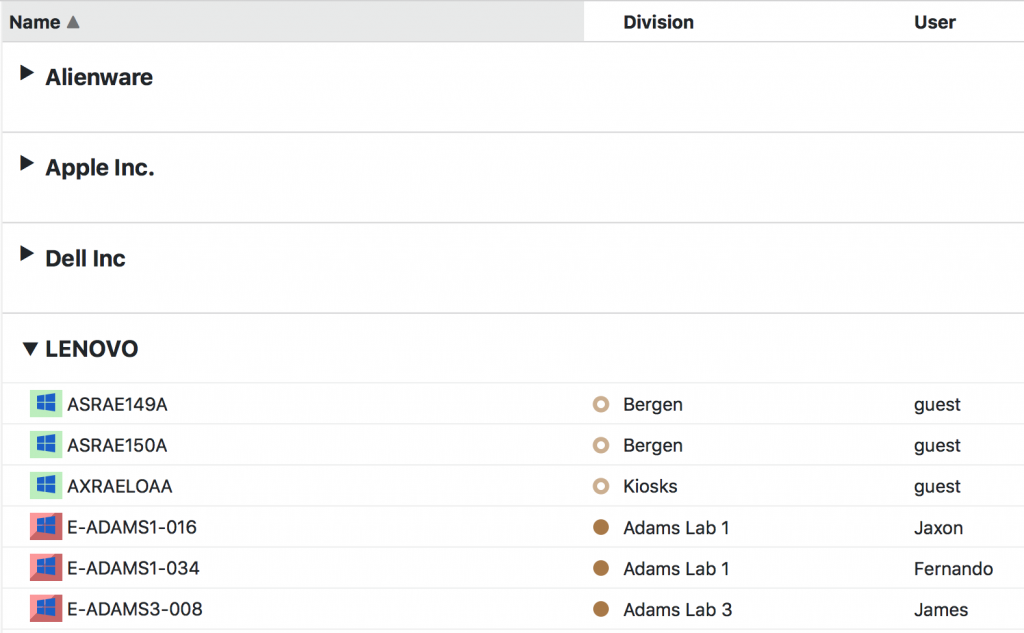
Task: Click the division color ring for ASRAE150A
Action: tap(601, 446)
